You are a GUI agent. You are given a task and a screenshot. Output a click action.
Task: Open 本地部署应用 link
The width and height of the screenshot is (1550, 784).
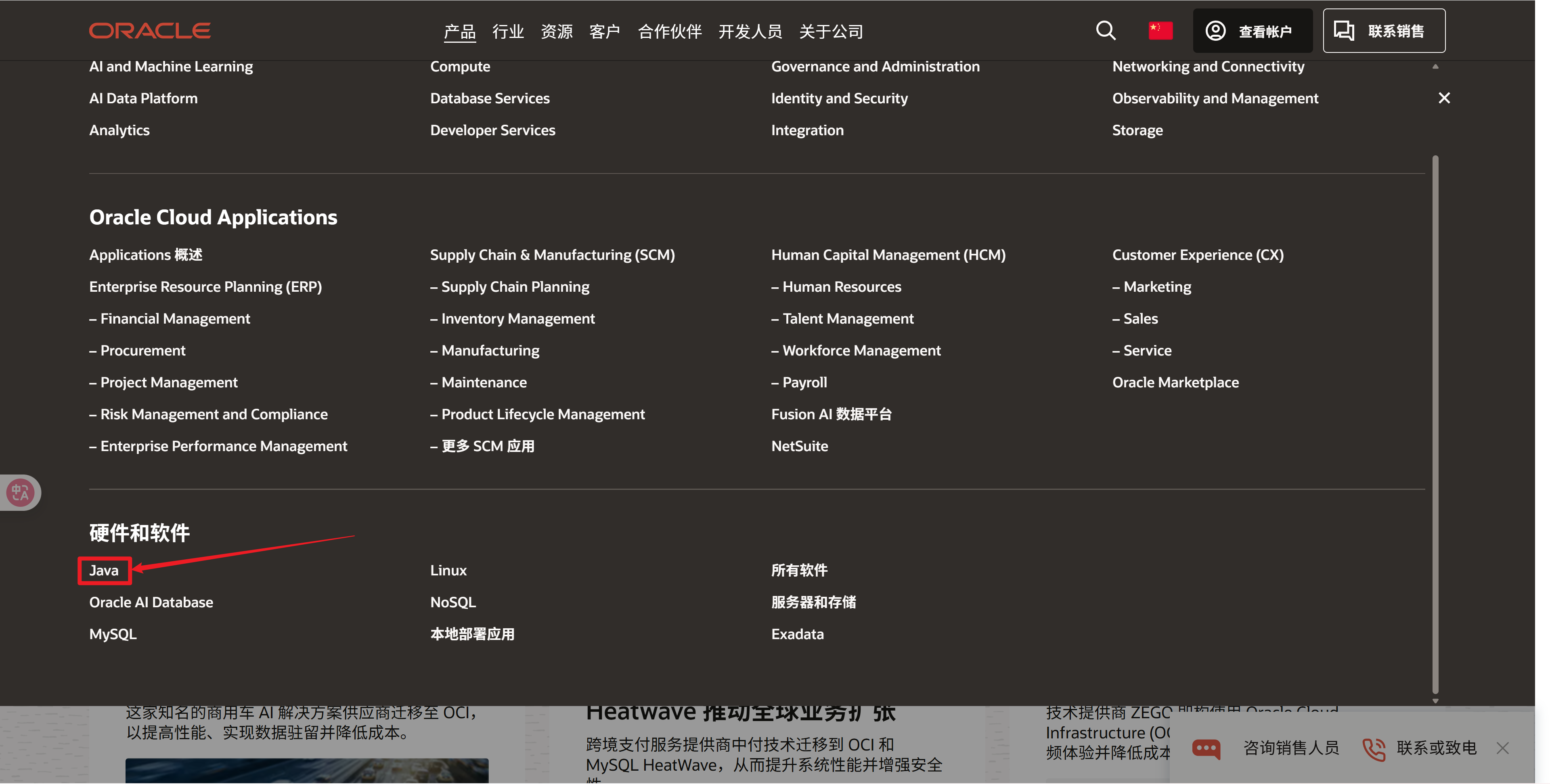click(x=472, y=634)
